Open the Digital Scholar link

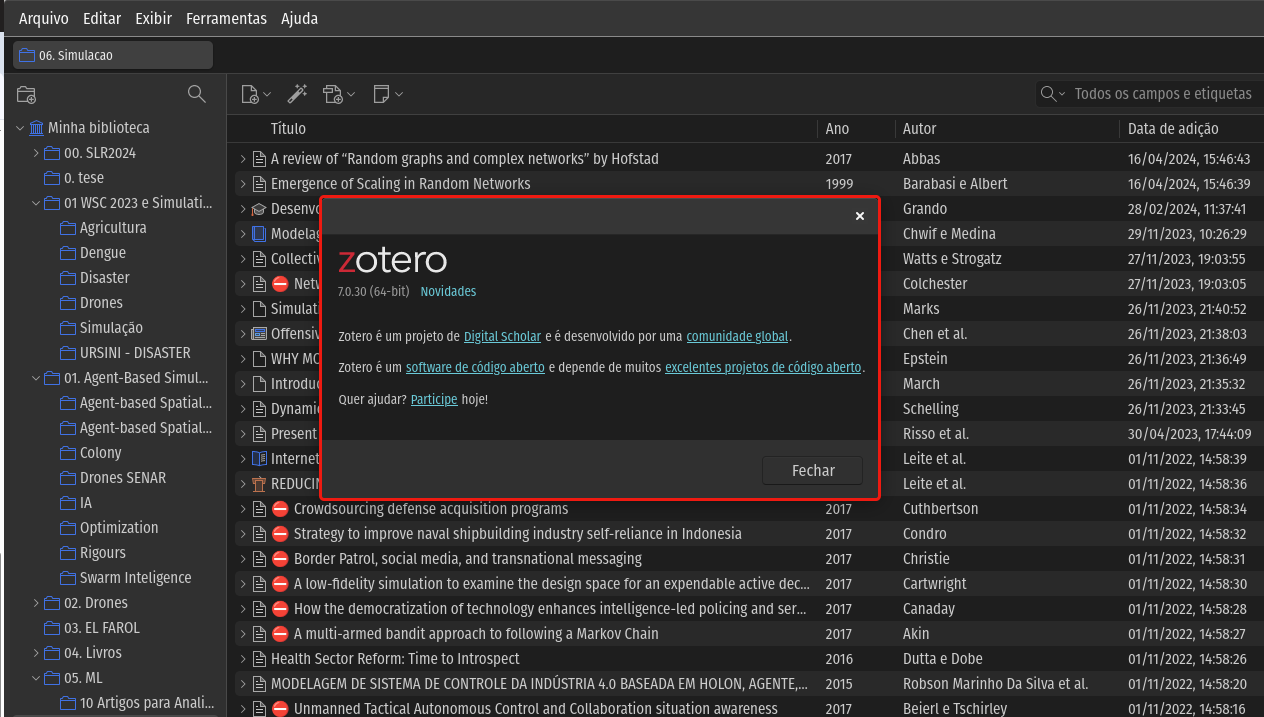[502, 337]
